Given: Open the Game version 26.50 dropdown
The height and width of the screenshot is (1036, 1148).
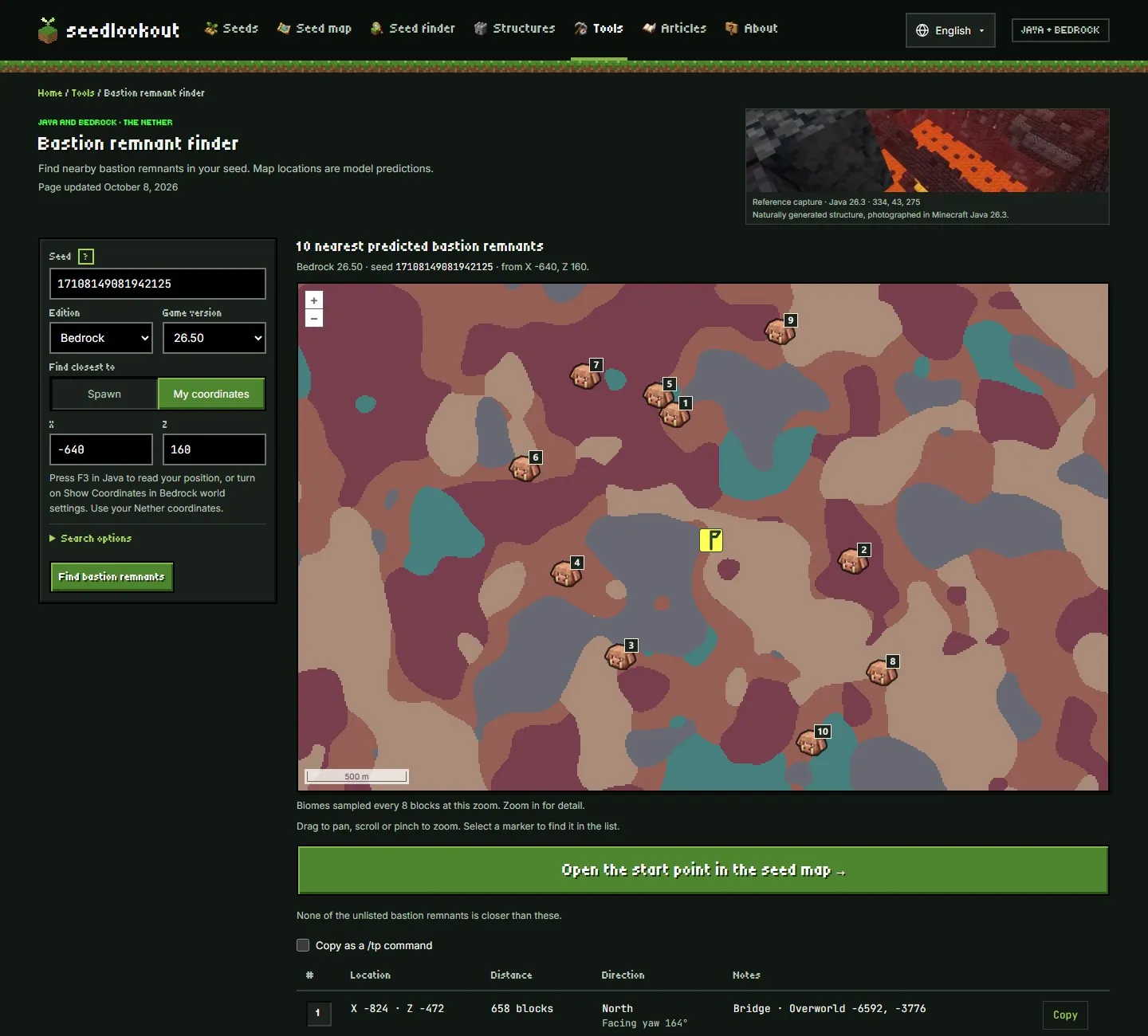Looking at the screenshot, I should pyautogui.click(x=214, y=338).
